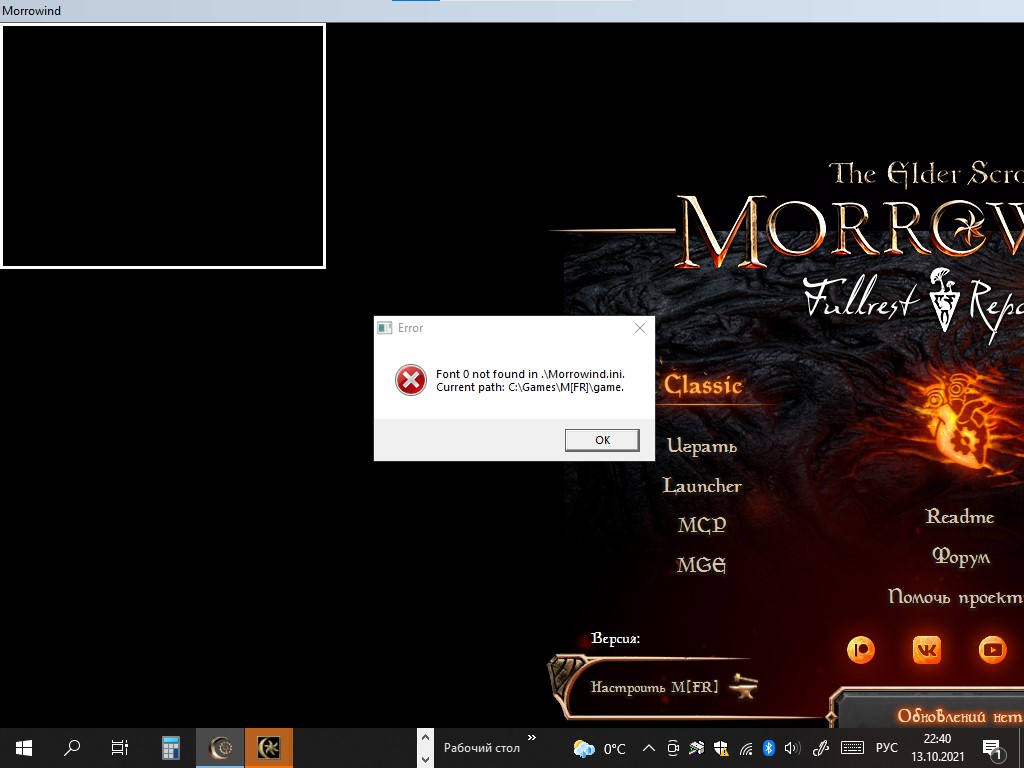Open the Launcher menu entry
The height and width of the screenshot is (768, 1024).
pyautogui.click(x=702, y=486)
